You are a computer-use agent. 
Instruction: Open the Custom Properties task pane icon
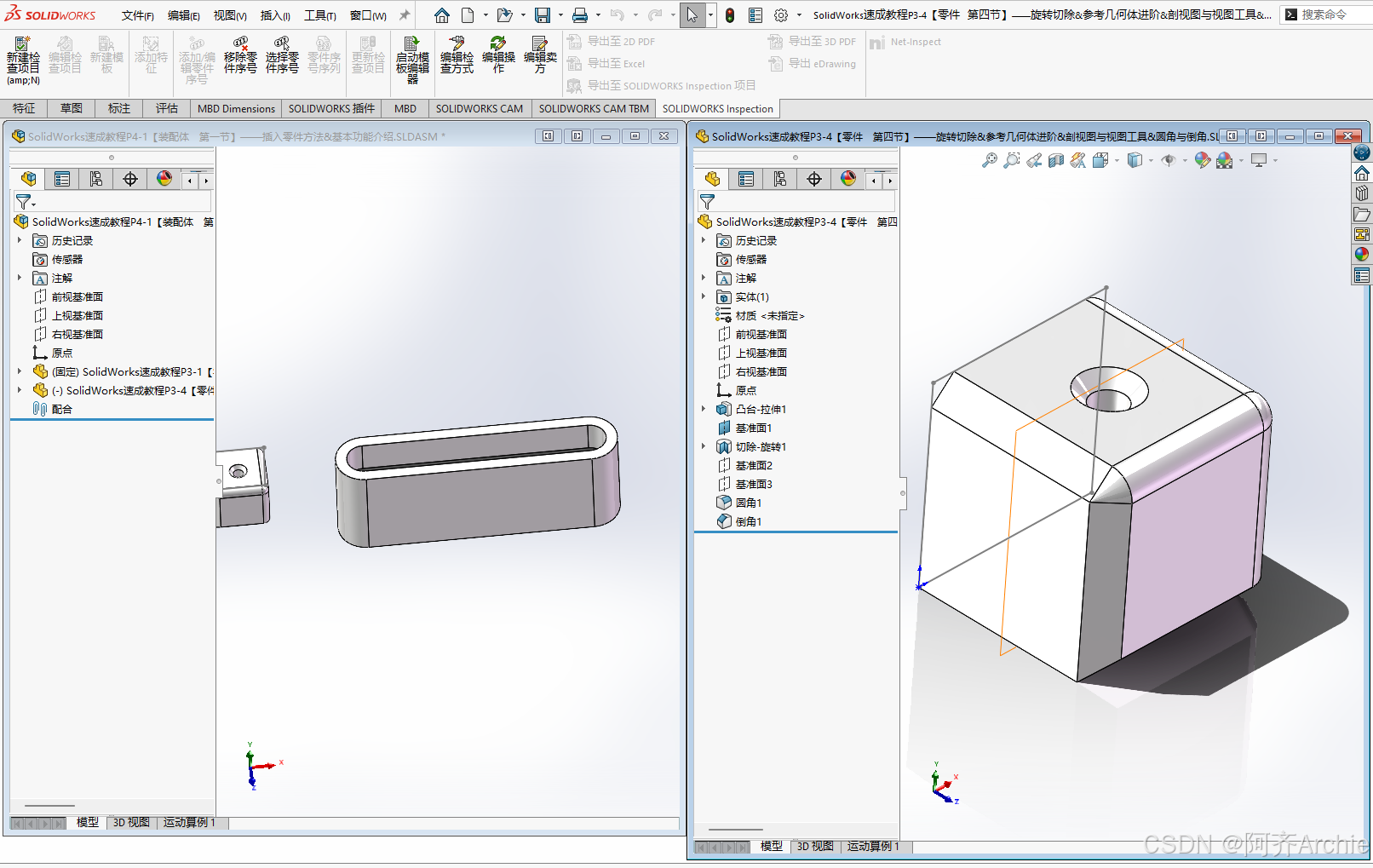(x=1362, y=275)
